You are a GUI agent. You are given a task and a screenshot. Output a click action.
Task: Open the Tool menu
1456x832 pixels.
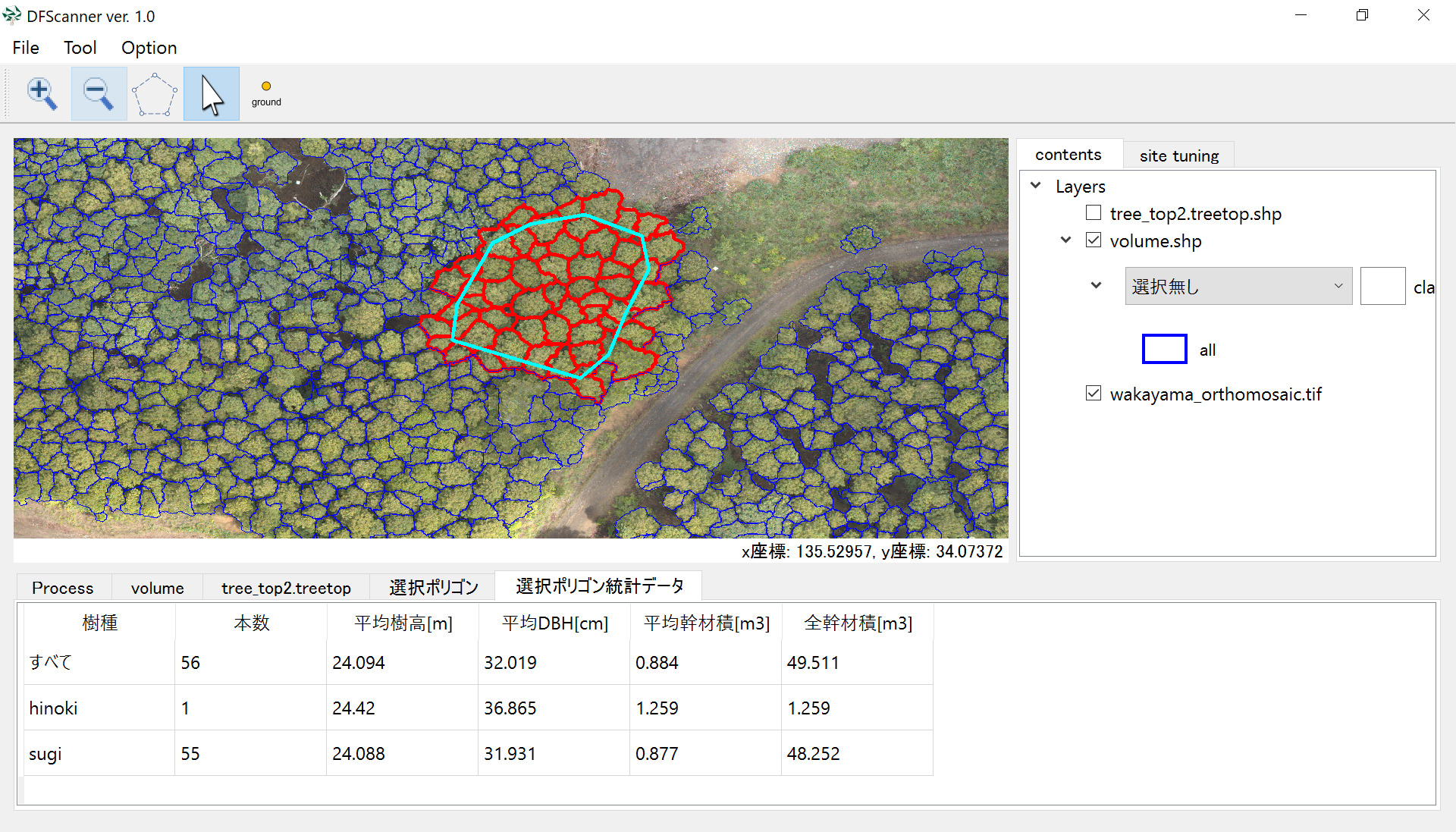(80, 48)
